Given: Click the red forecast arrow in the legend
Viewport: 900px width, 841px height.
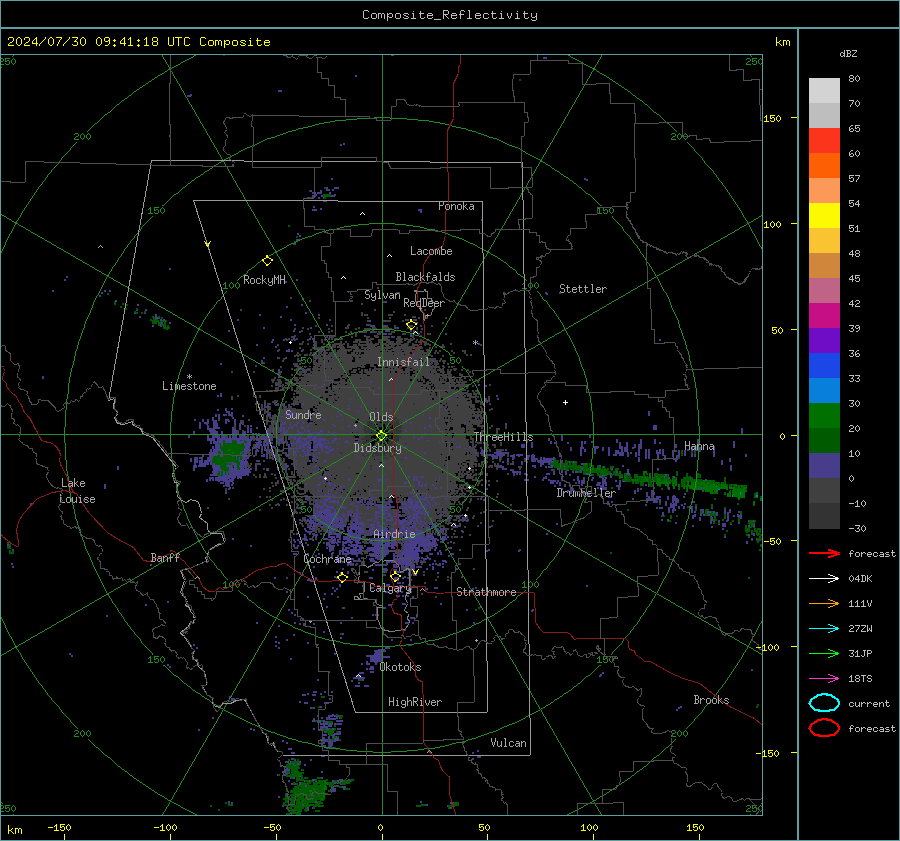Looking at the screenshot, I should [824, 553].
